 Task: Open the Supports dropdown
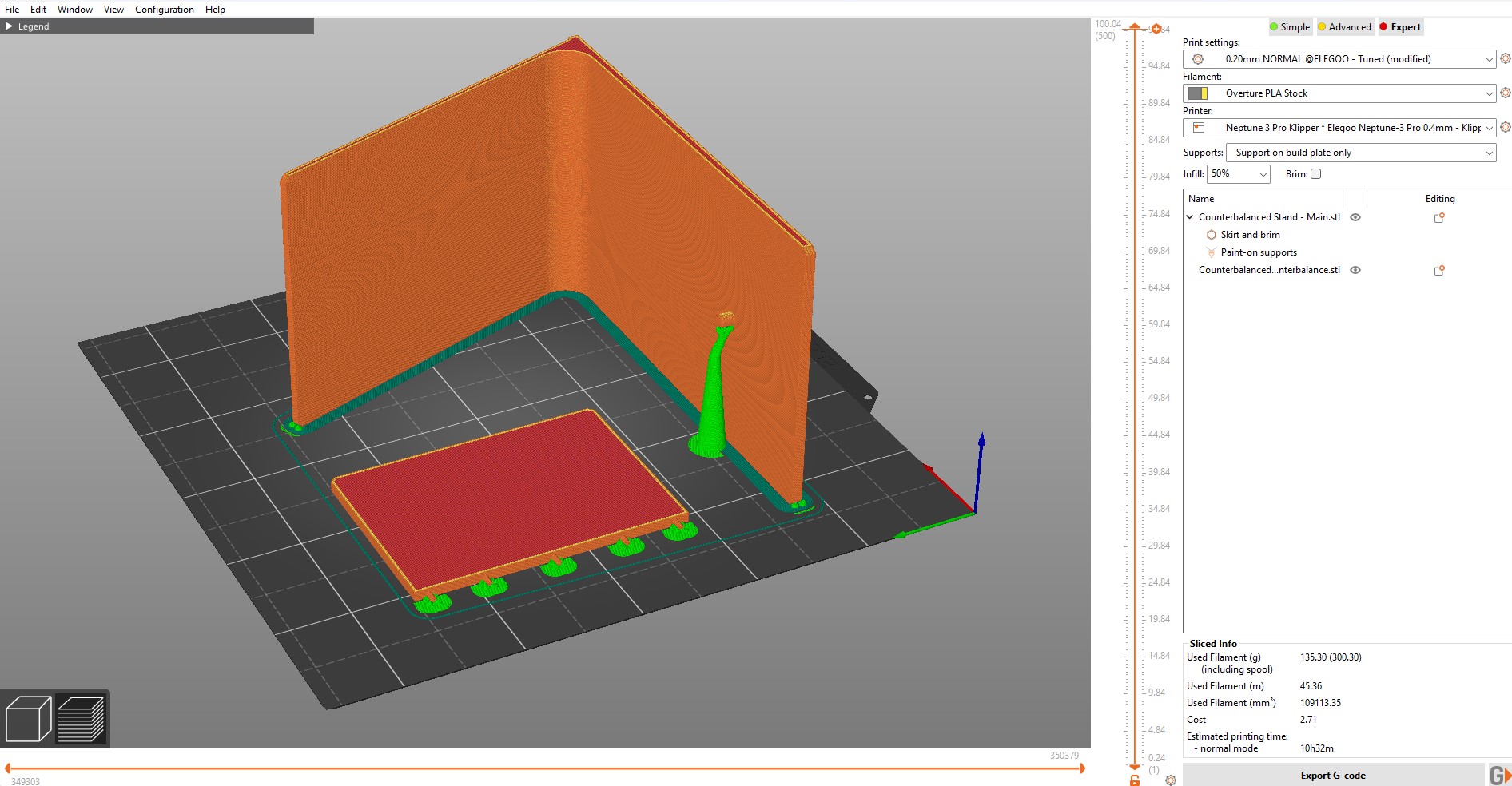pos(1360,153)
